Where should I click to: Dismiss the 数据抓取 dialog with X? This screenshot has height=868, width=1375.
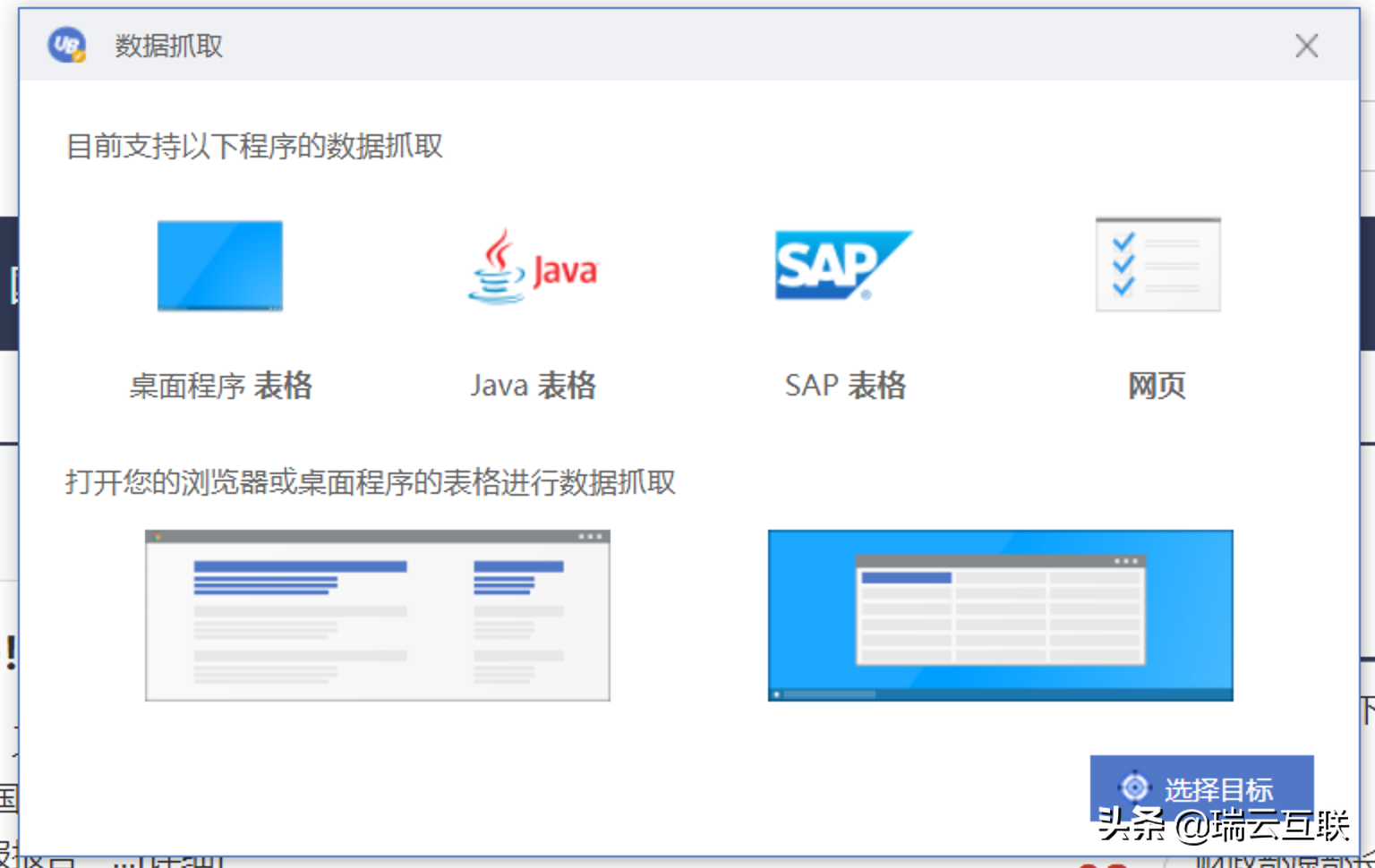click(1306, 46)
